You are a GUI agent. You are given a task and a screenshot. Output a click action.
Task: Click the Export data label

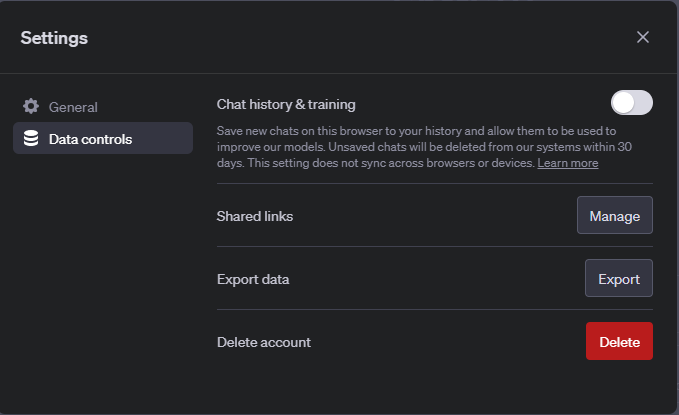tap(253, 279)
